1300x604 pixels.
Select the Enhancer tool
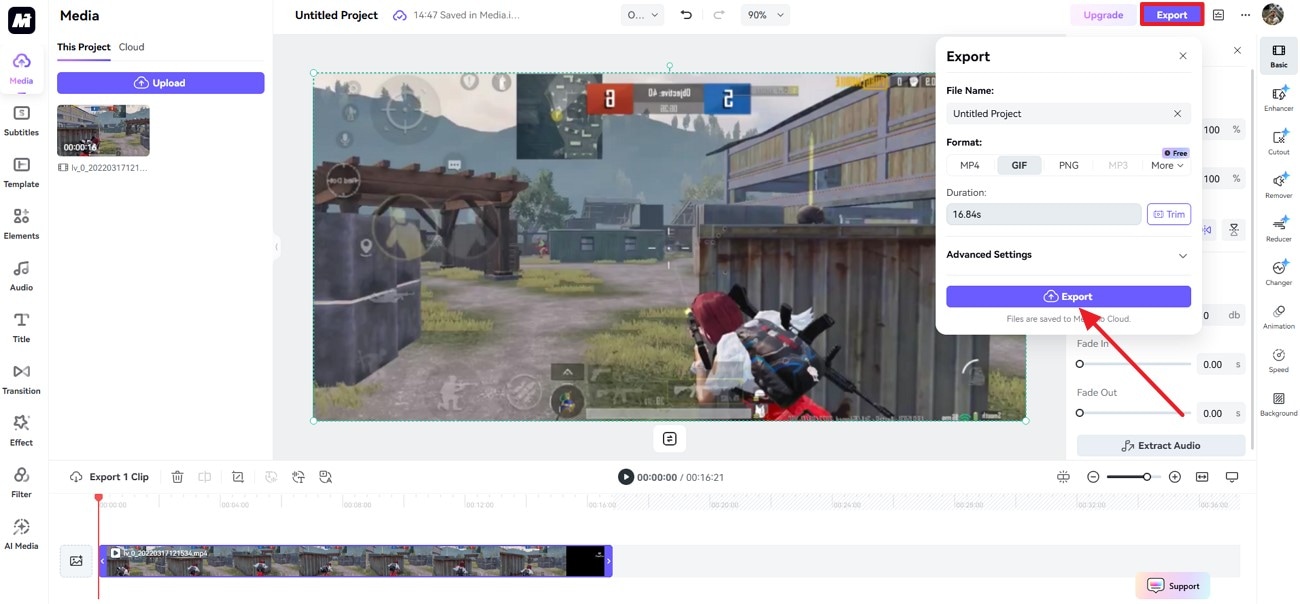click(x=1279, y=99)
